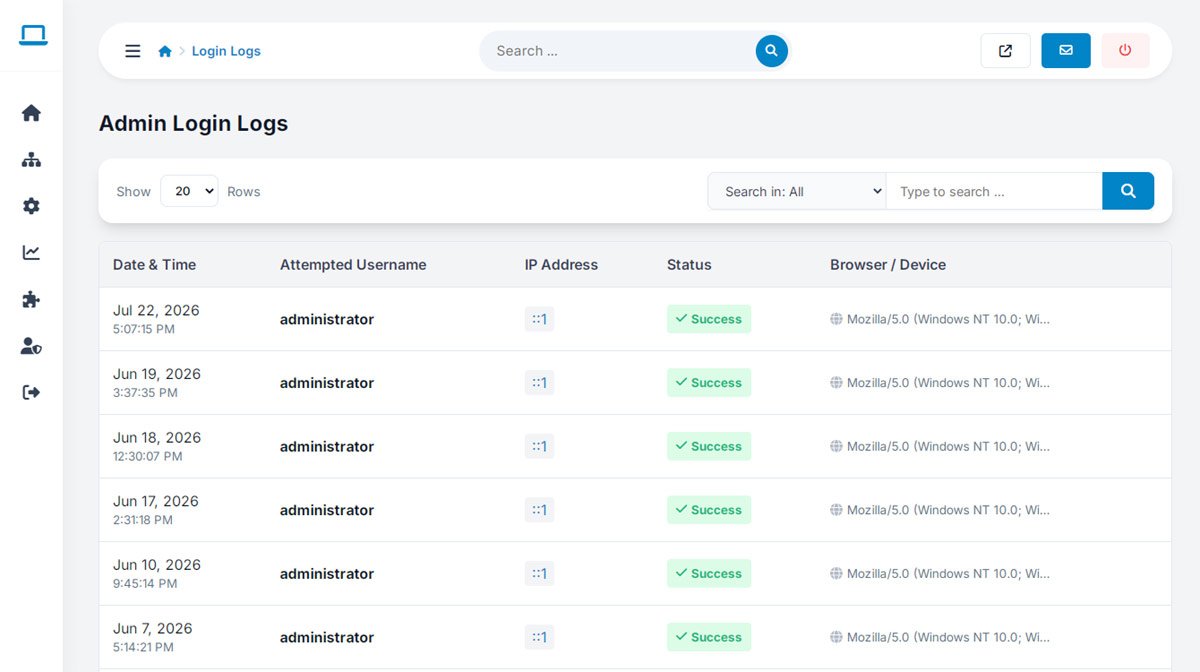Click the ::1 IP address in the Jun 10, 2026 row

(x=539, y=574)
